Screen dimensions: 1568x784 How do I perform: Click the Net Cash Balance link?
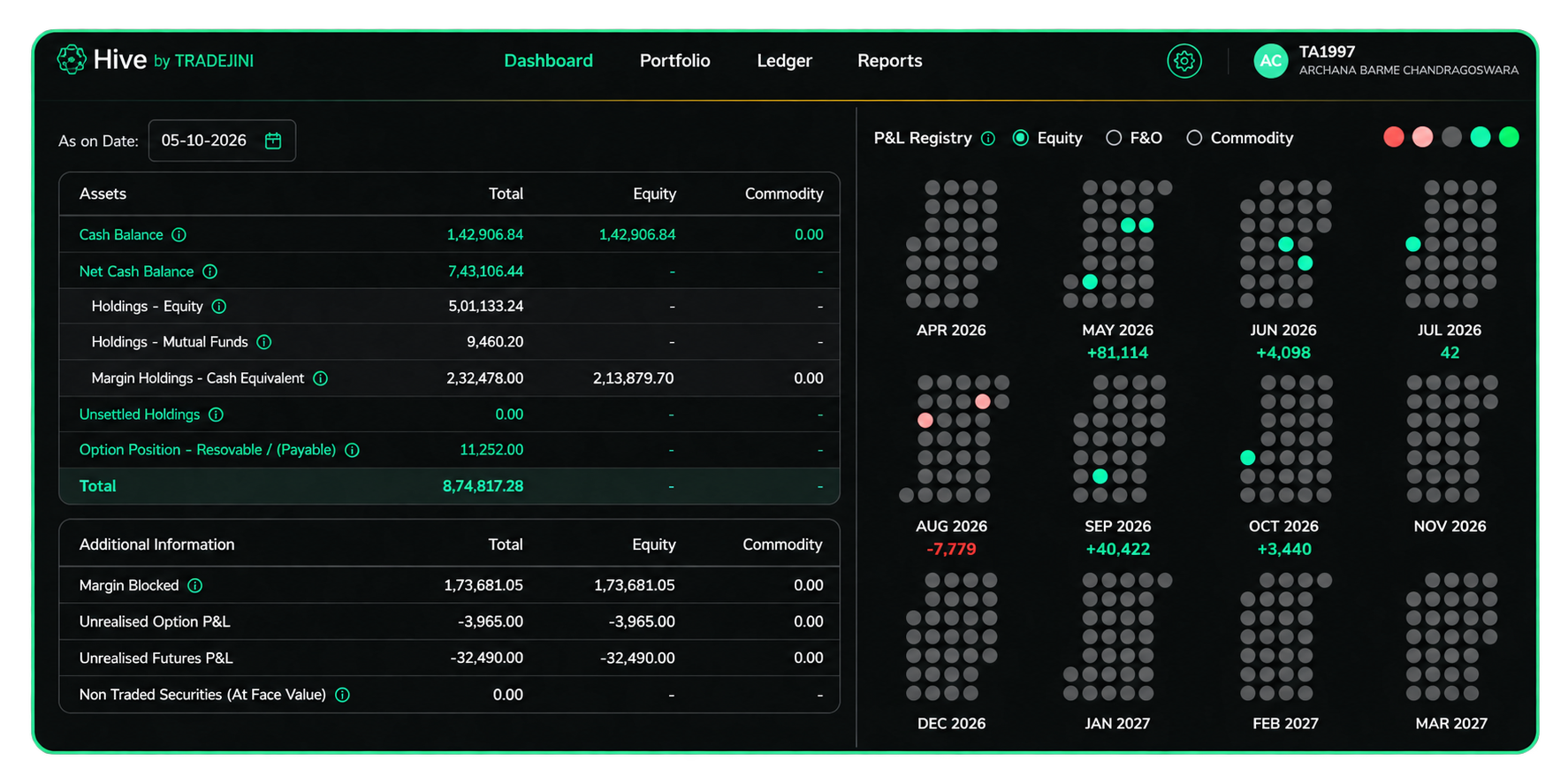(136, 271)
